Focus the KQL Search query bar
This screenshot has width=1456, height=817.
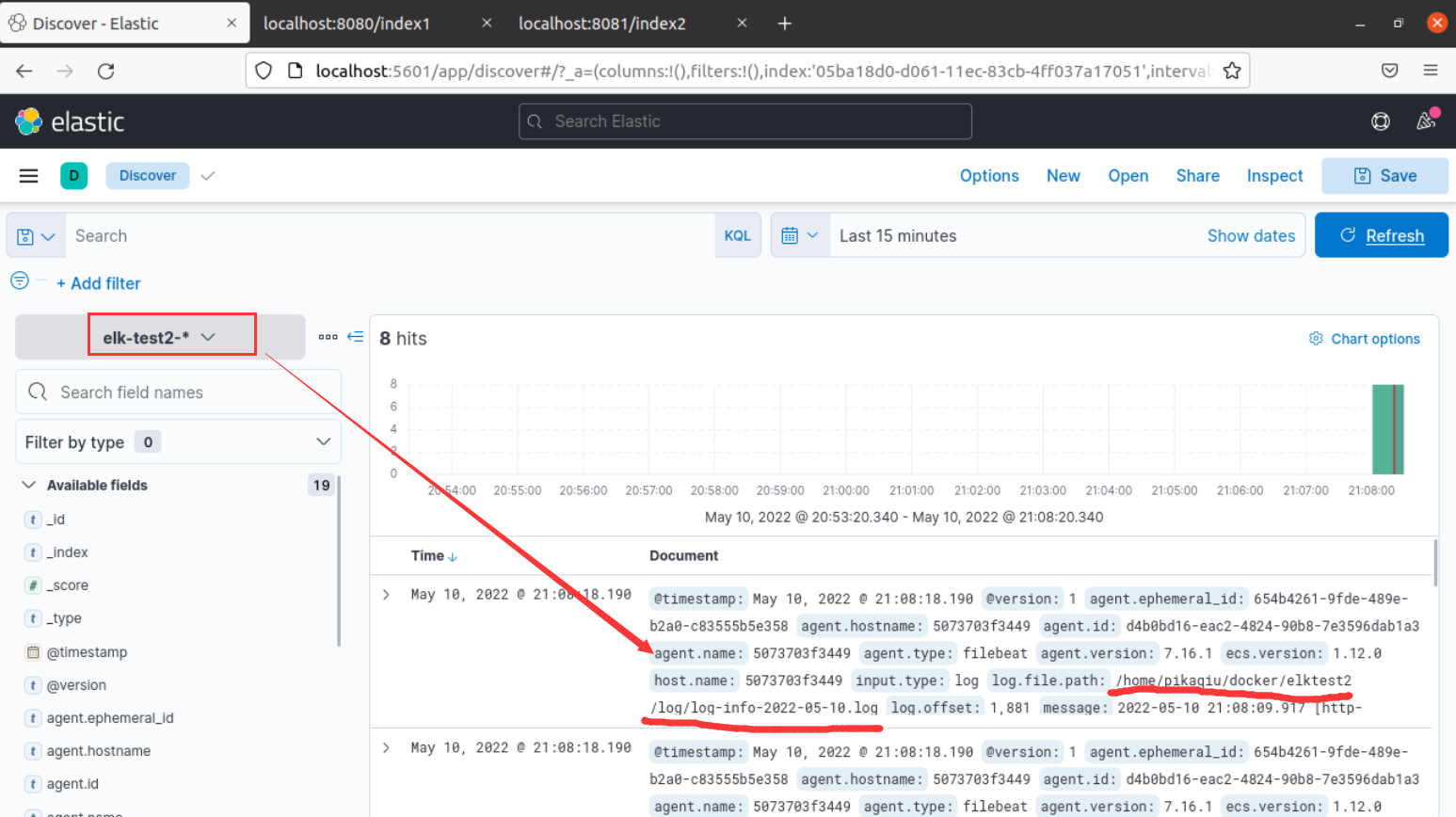coord(390,236)
